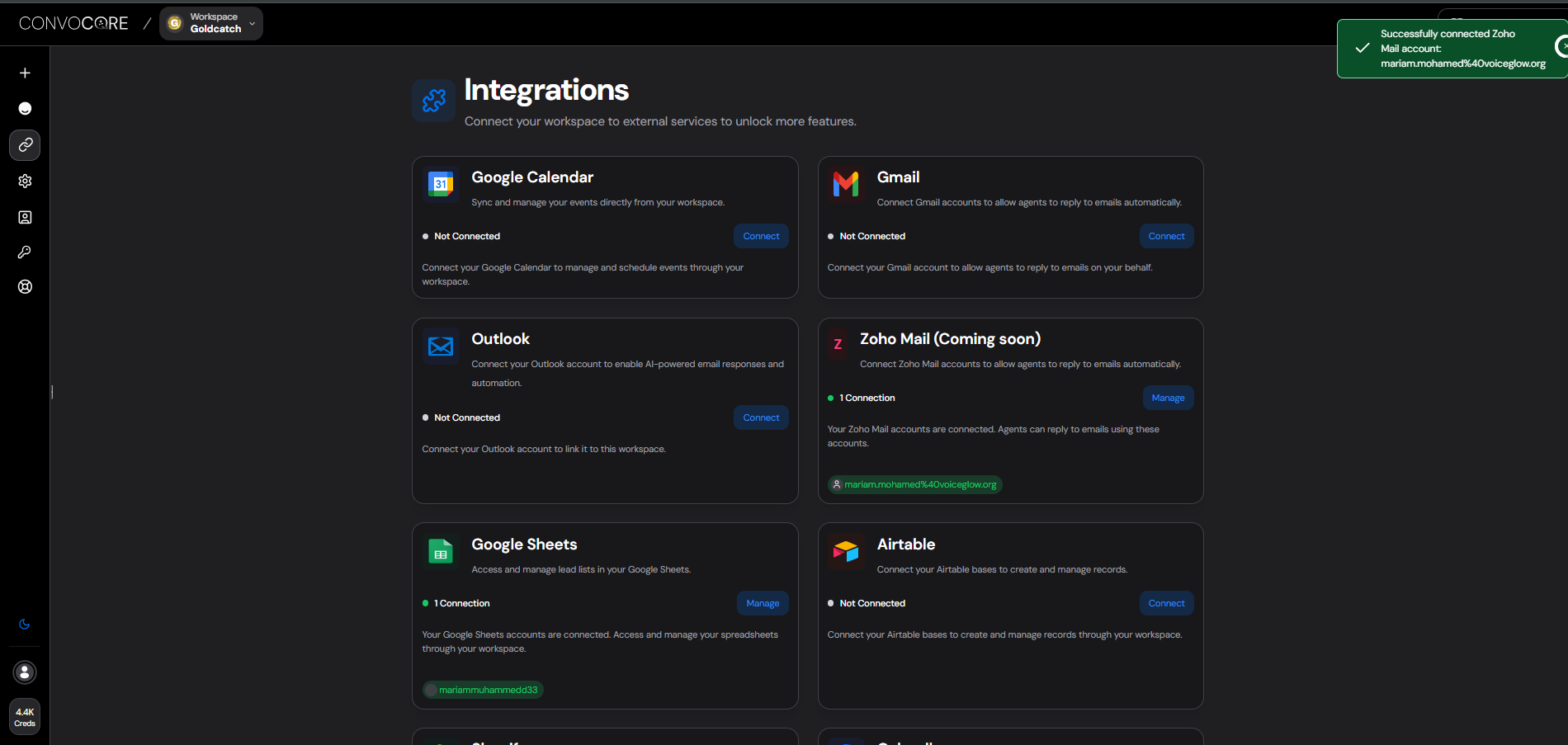This screenshot has width=1568, height=745.
Task: Connect Google Calendar
Action: tap(761, 236)
